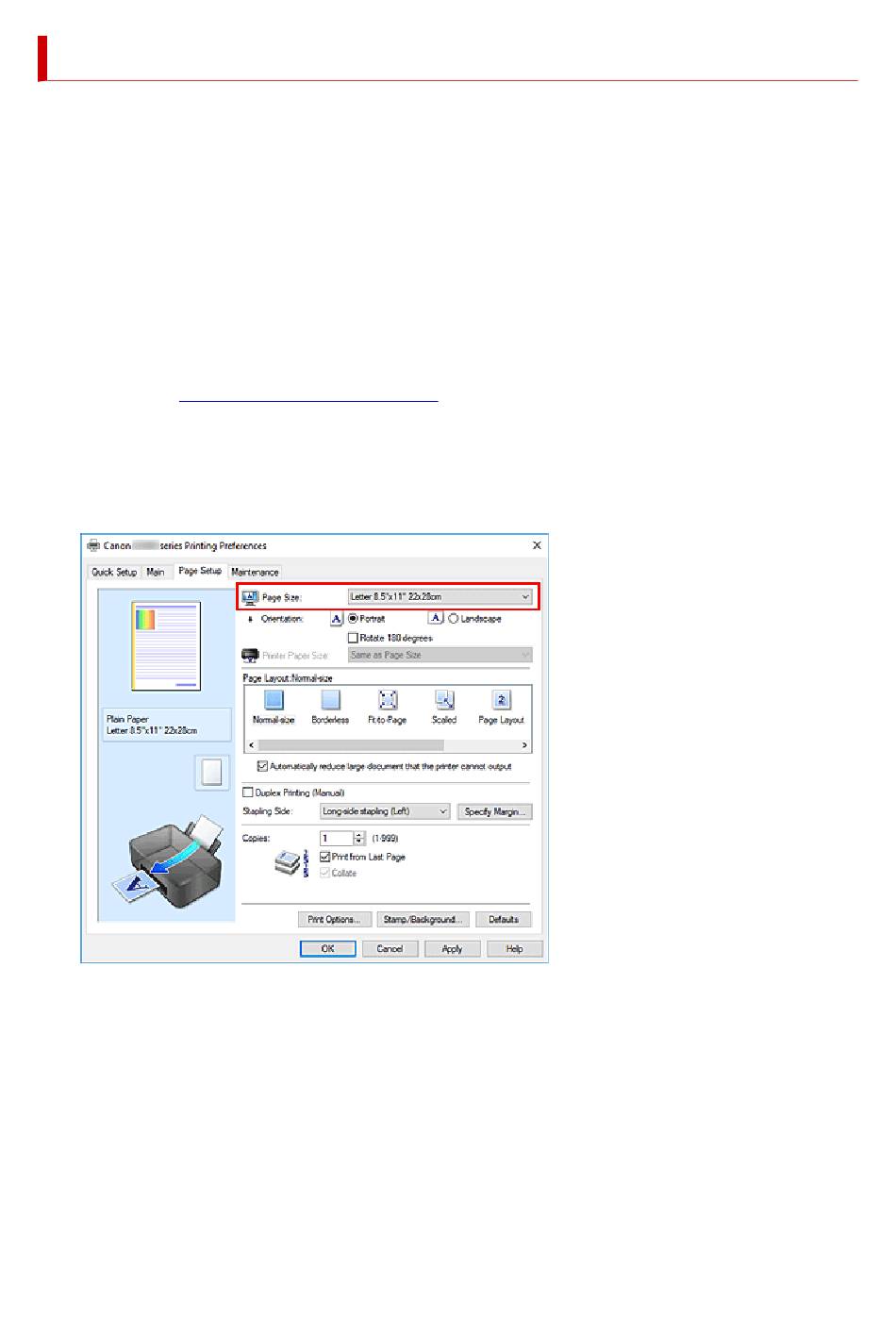This screenshot has width=896, height=1318.
Task: Open the Stapling Side dropdown
Action: (x=385, y=811)
